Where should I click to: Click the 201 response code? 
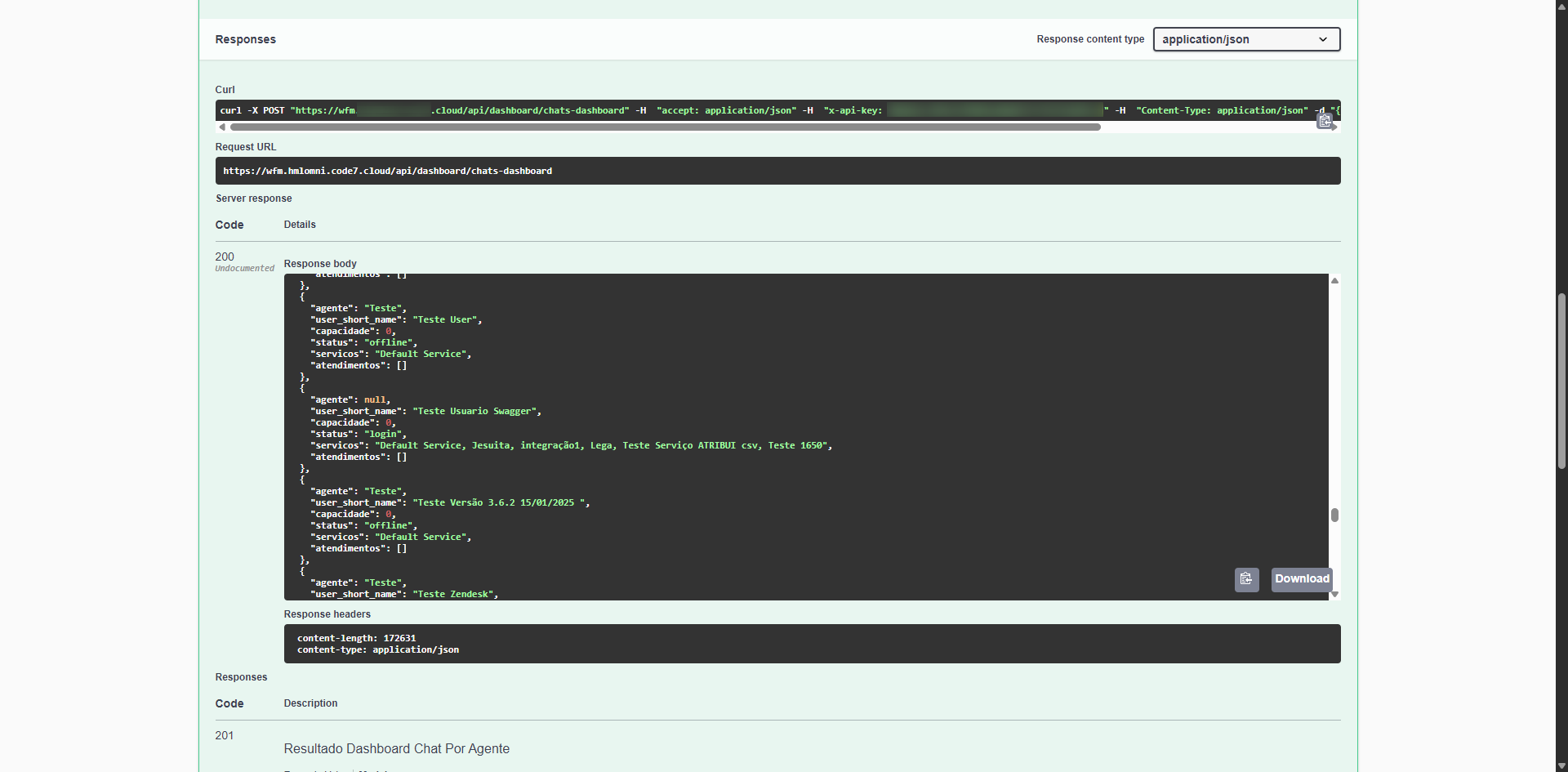(225, 735)
